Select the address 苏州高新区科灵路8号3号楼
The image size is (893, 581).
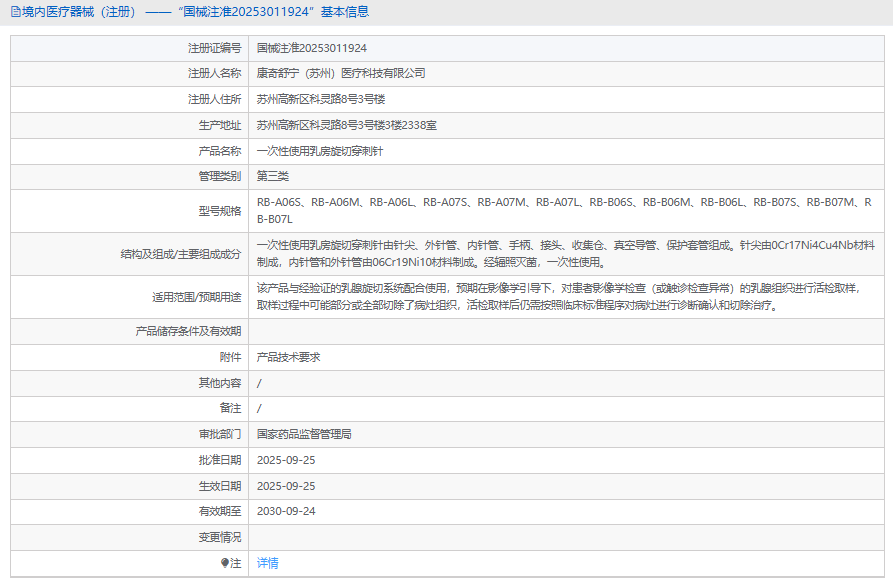tap(321, 100)
